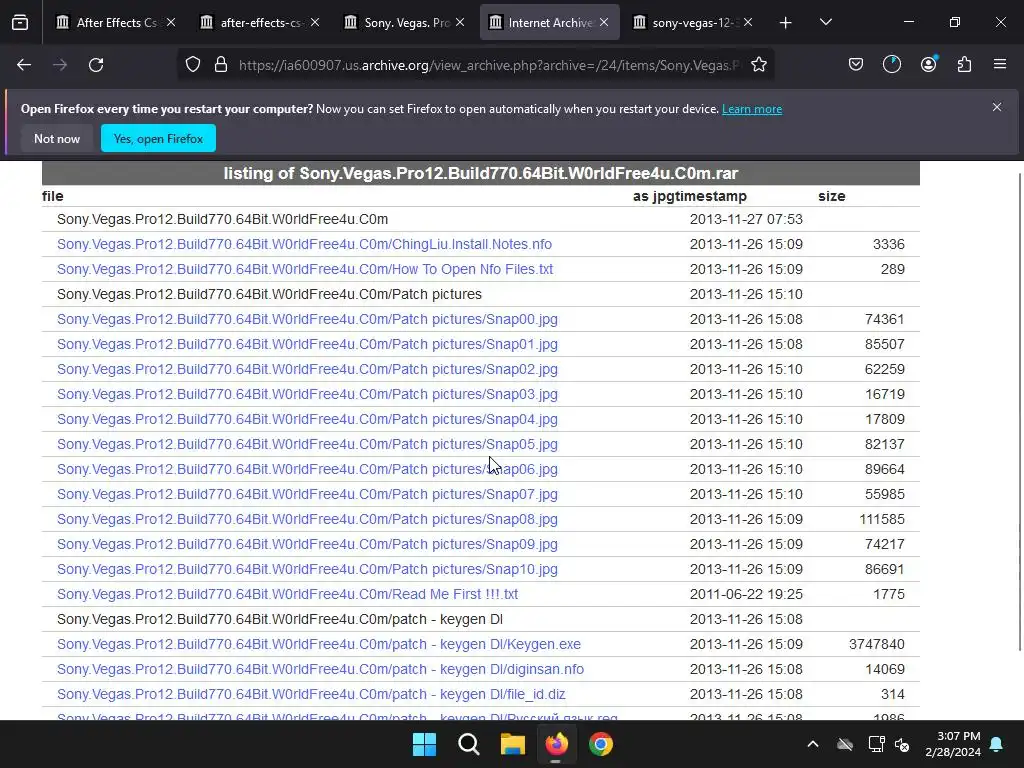This screenshot has width=1024, height=768.
Task: Close the After Effects Cs tab
Action: click(x=170, y=22)
